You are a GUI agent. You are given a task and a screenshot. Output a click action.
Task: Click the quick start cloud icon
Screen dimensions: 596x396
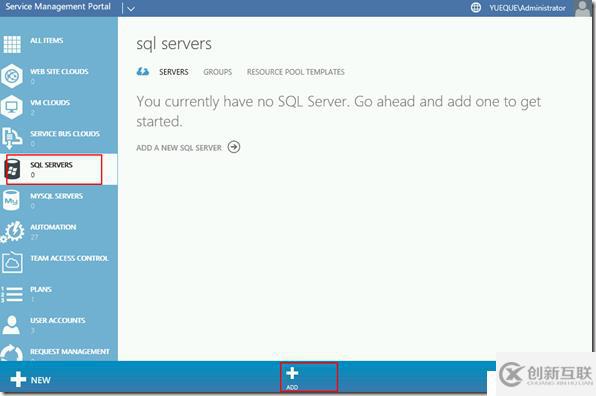coord(143,71)
